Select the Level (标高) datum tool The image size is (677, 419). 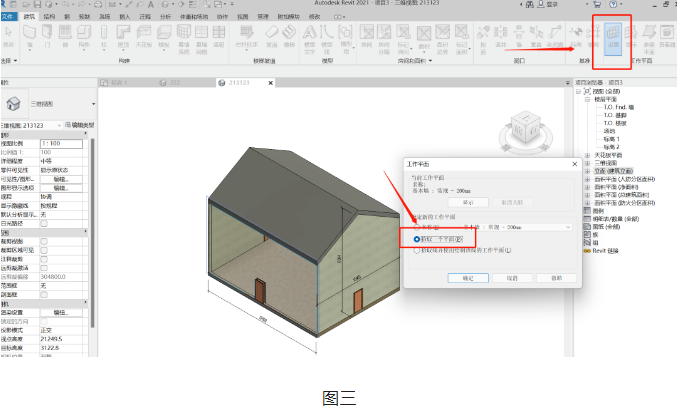(576, 36)
